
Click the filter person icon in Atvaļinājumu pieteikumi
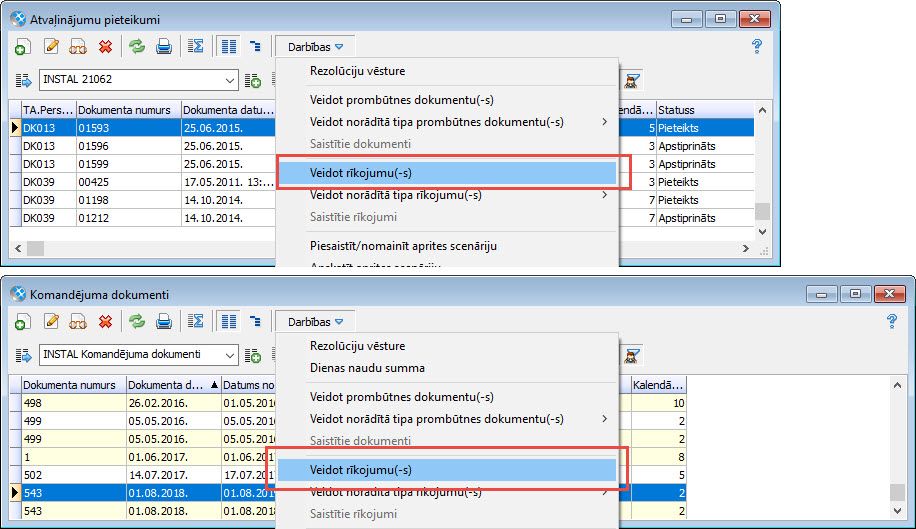point(631,81)
